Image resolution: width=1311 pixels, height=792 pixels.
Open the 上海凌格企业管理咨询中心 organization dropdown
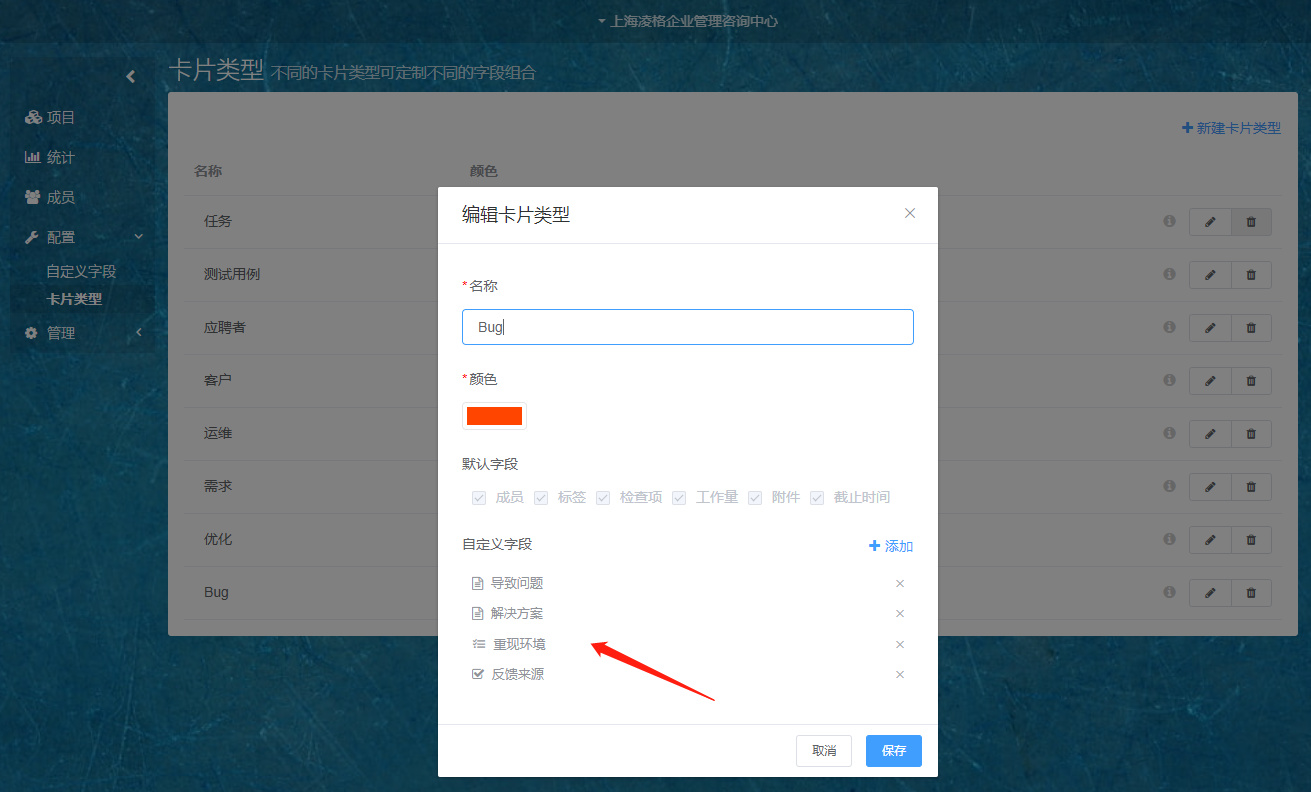pyautogui.click(x=688, y=21)
